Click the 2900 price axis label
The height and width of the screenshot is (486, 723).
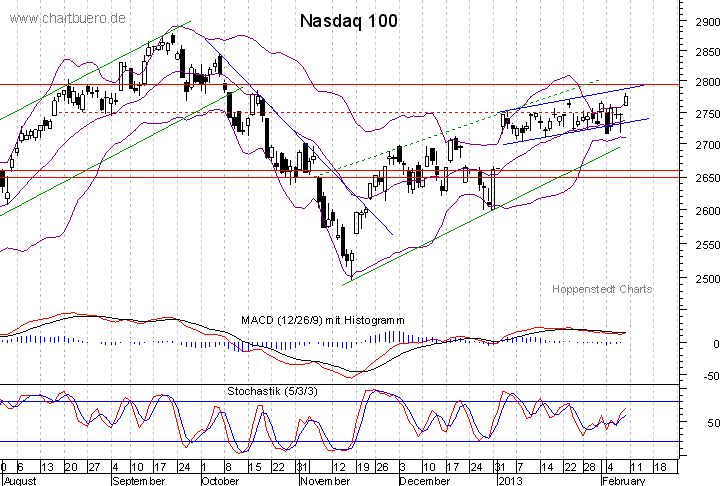click(708, 22)
